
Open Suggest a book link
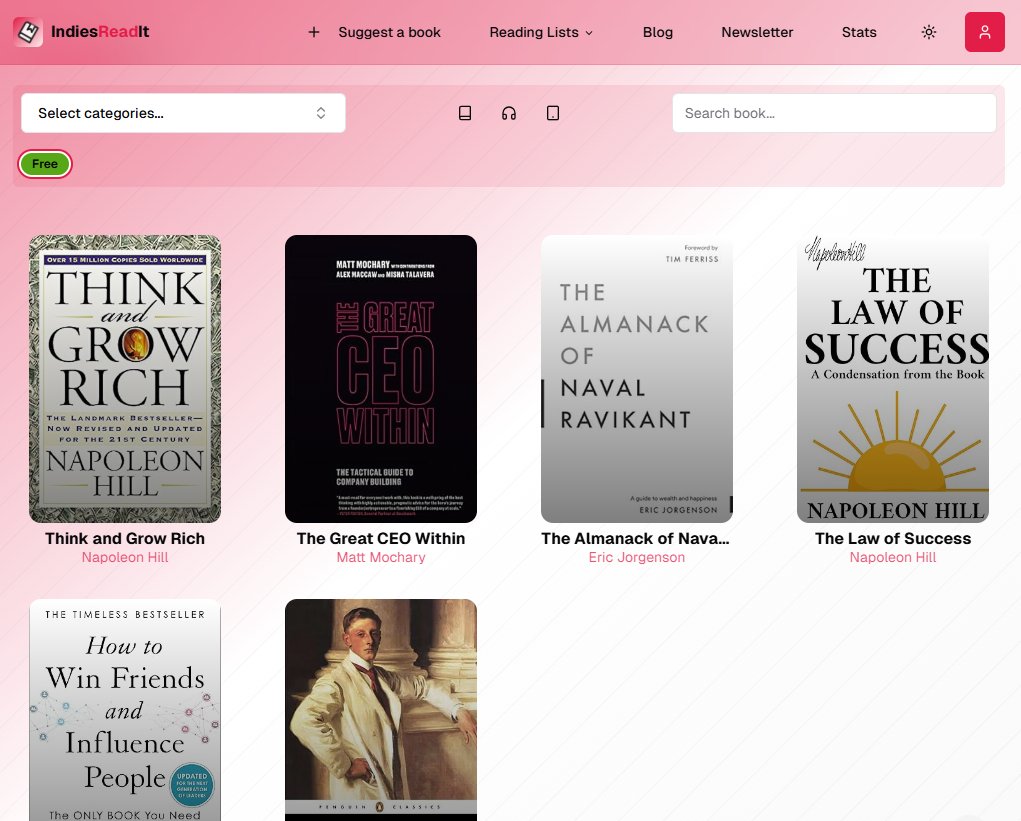coord(389,32)
